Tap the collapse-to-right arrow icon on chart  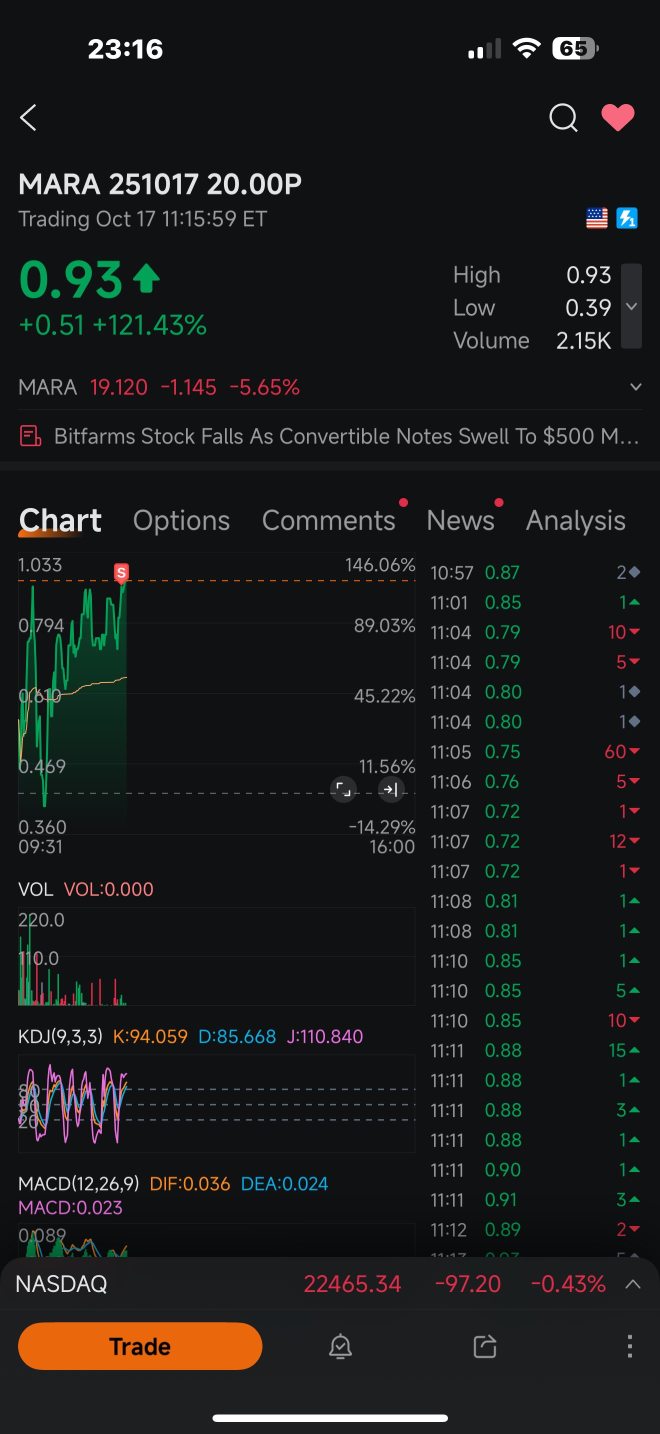pyautogui.click(x=390, y=790)
